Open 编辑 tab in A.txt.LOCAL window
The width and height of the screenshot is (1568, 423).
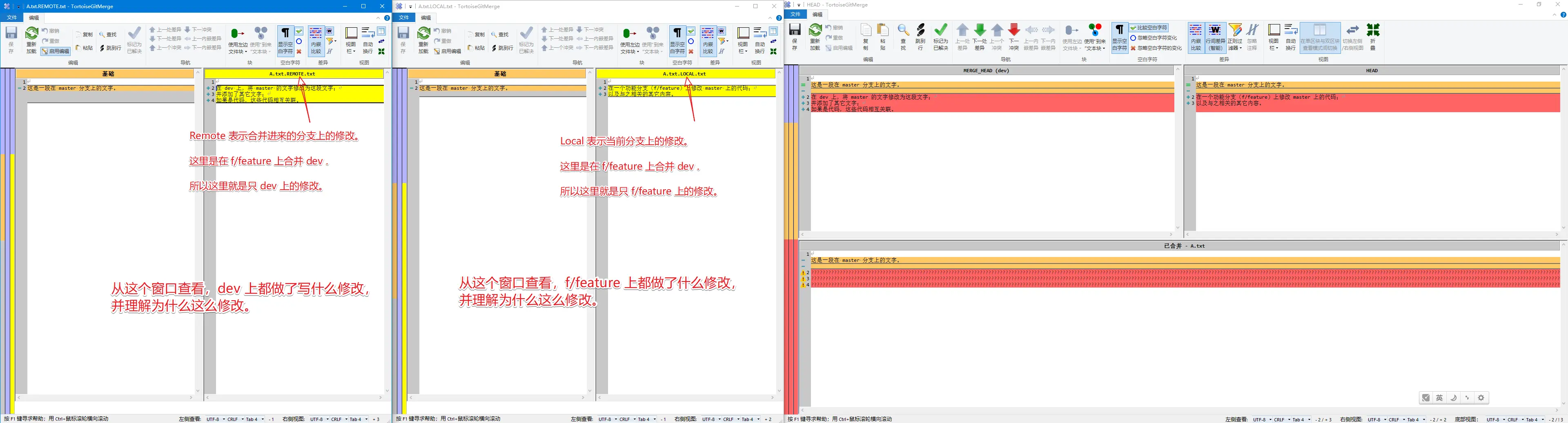pyautogui.click(x=426, y=18)
